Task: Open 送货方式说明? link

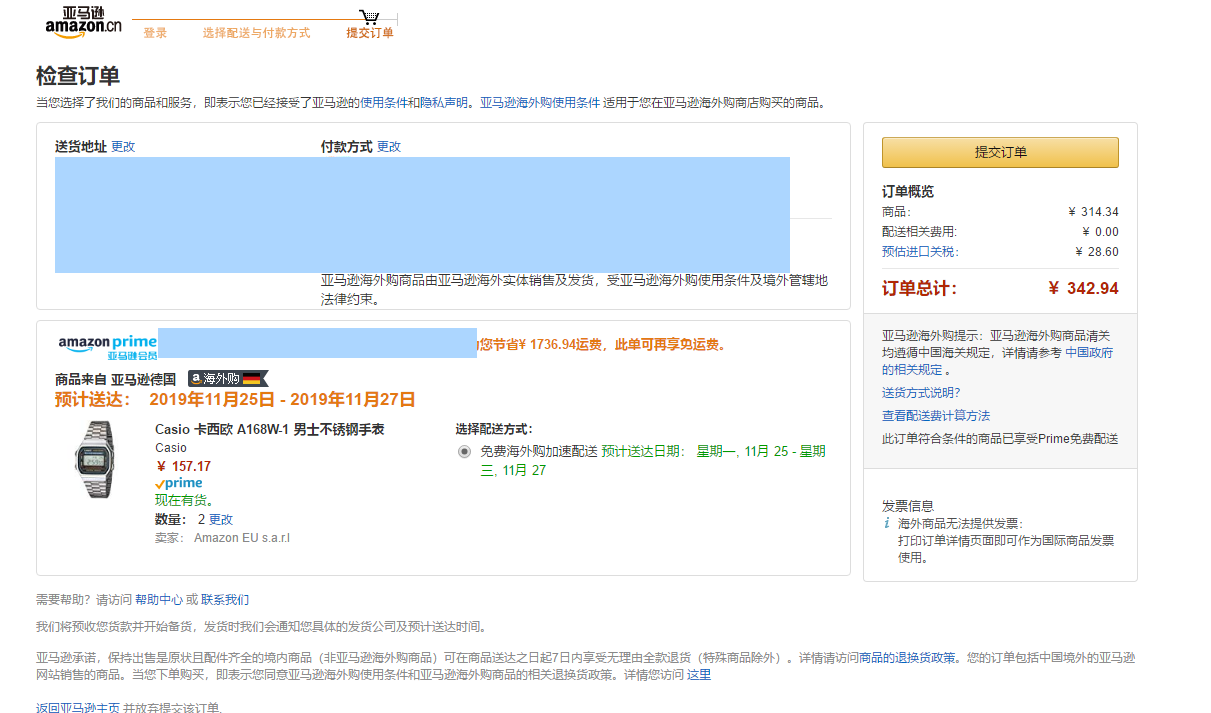Action: [x=921, y=393]
